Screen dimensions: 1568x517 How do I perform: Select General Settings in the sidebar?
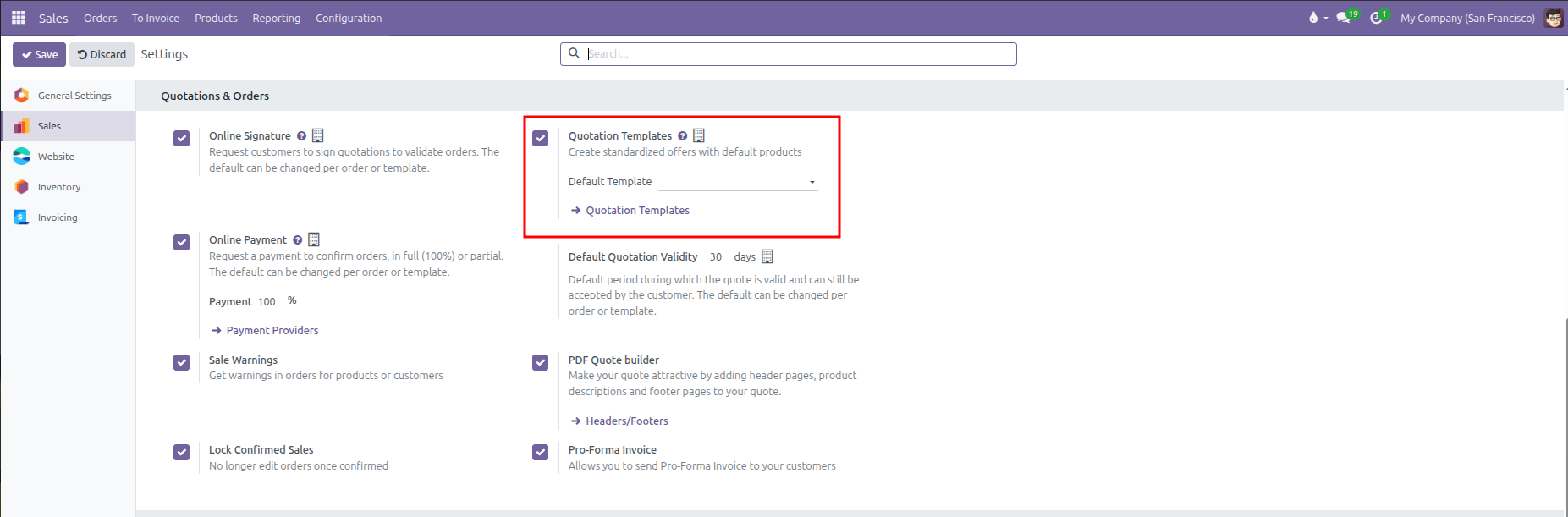coord(74,96)
